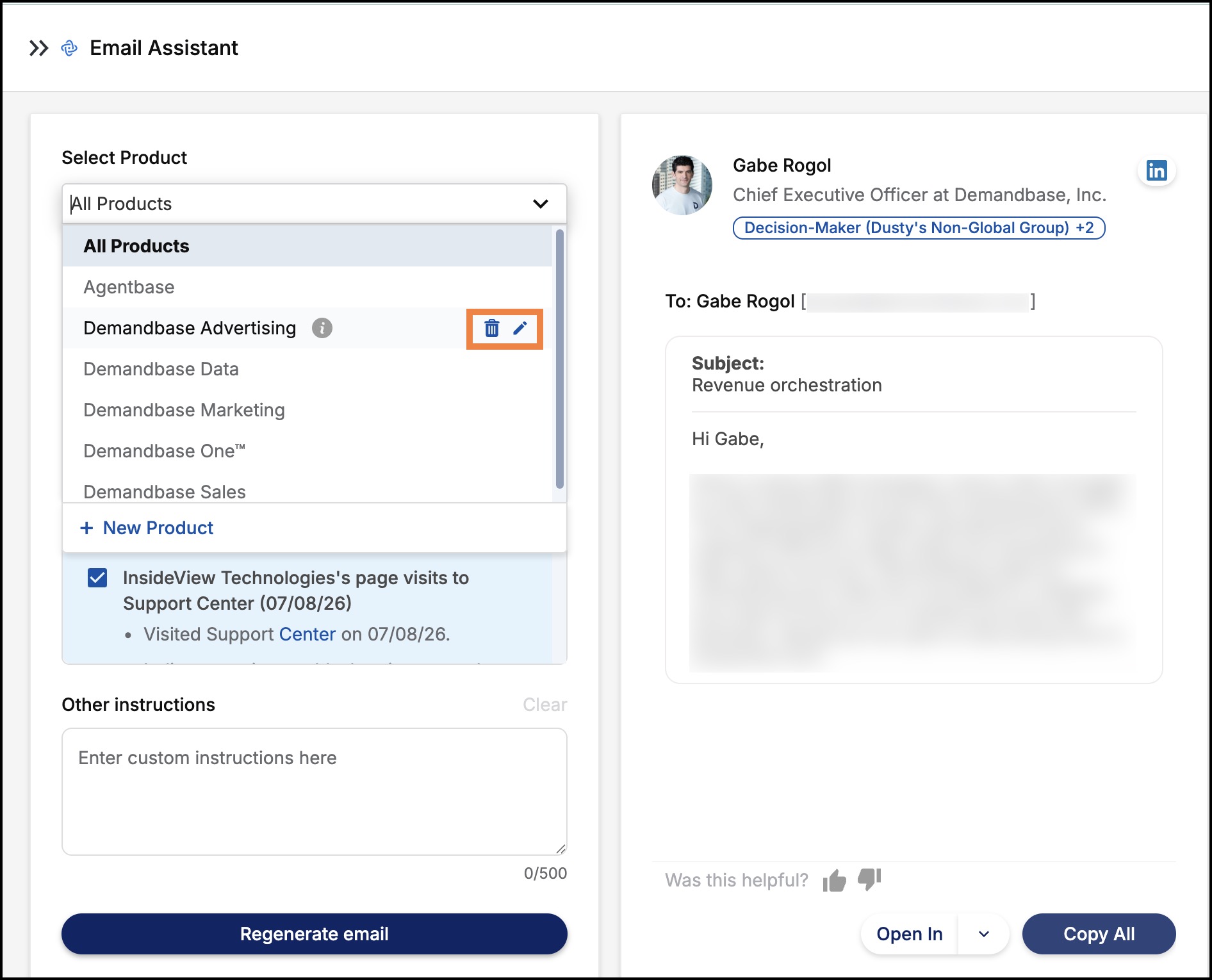1212x980 pixels.
Task: Collapse the Select Product dropdown arrow
Action: tap(541, 204)
